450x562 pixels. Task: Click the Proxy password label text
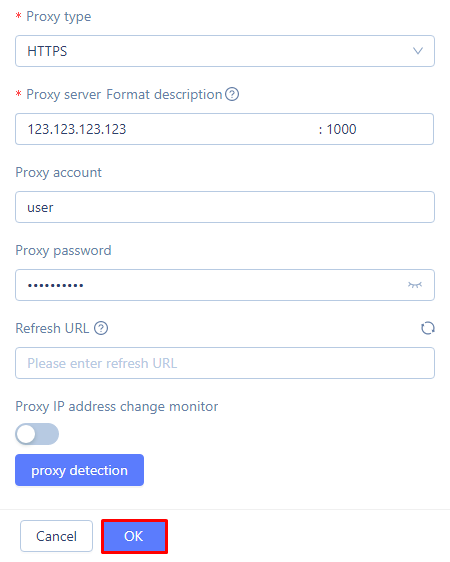(63, 251)
